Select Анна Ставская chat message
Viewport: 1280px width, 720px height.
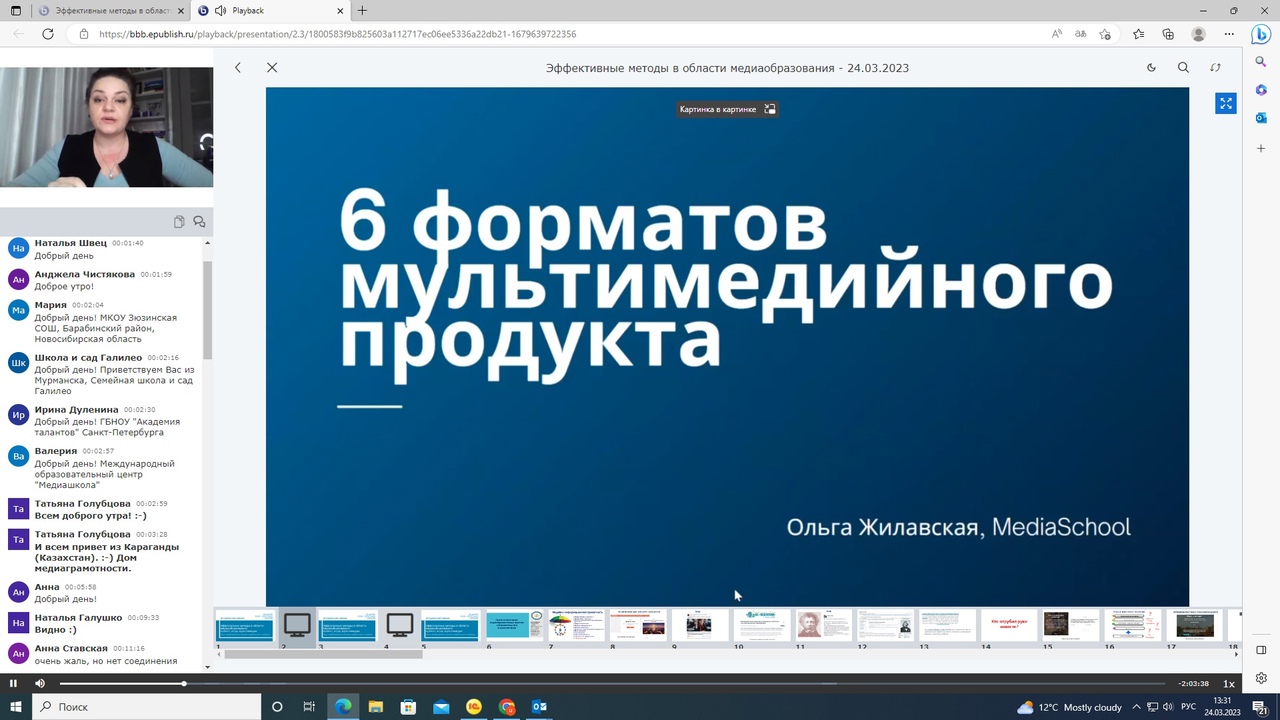coord(103,654)
